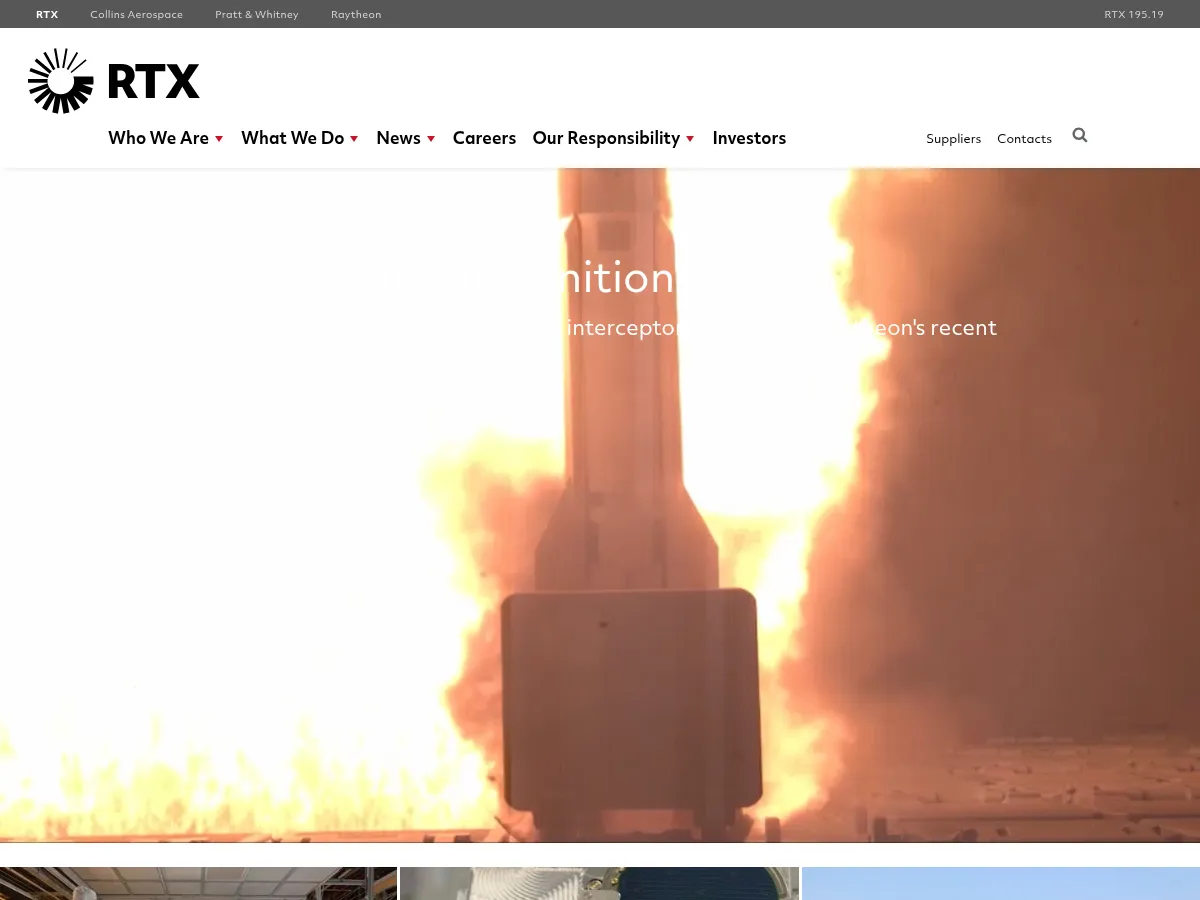Click the RTX sunburst logo to go home
Screen dimensions: 1200x900
point(60,80)
